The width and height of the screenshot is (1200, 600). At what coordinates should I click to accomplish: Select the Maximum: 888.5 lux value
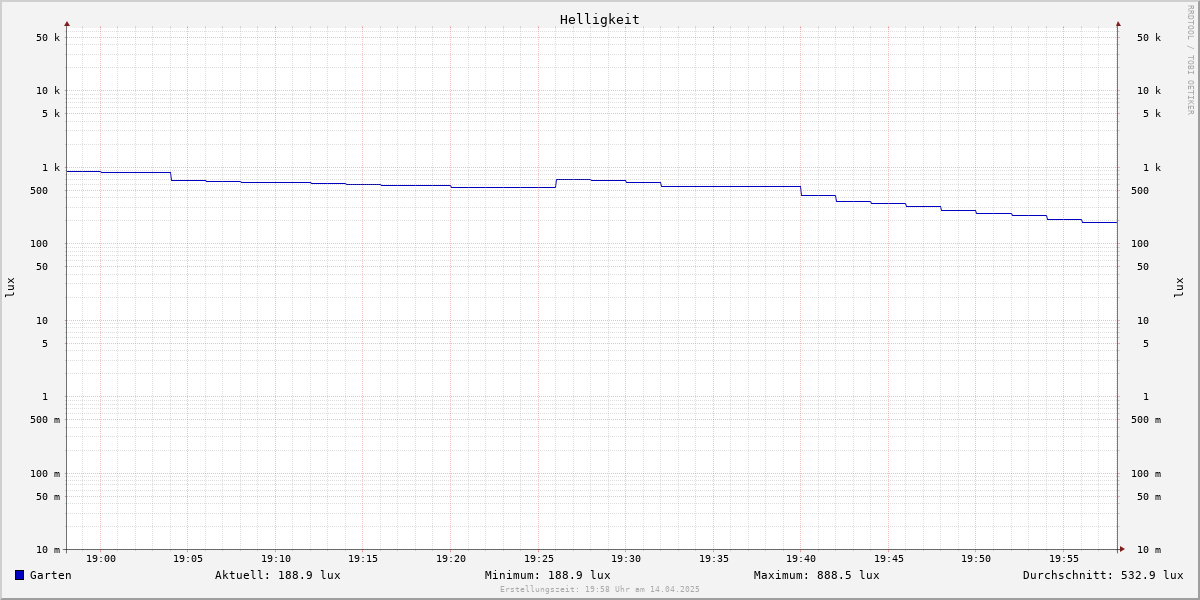[x=817, y=575]
